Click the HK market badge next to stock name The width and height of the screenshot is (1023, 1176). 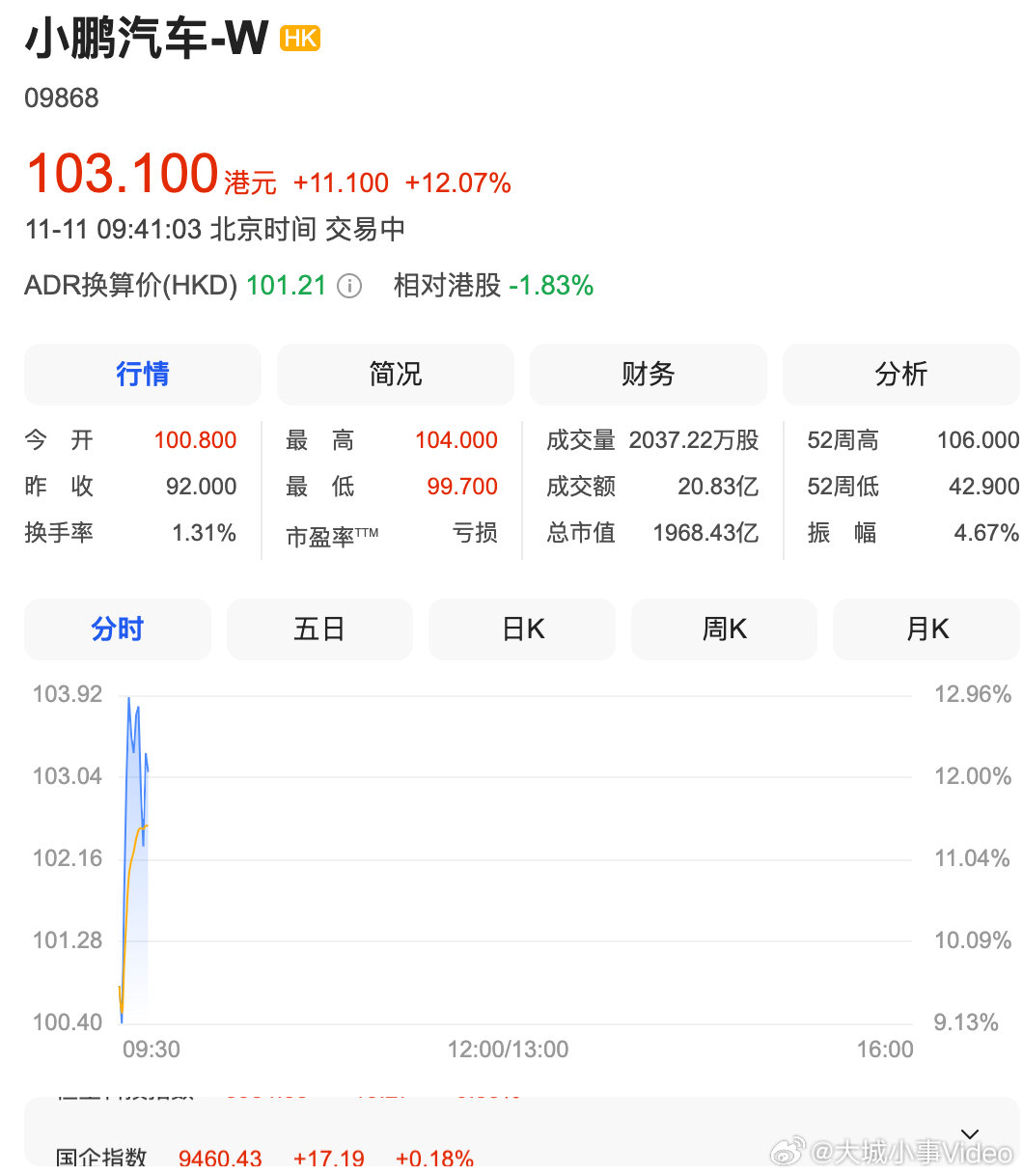coord(300,38)
